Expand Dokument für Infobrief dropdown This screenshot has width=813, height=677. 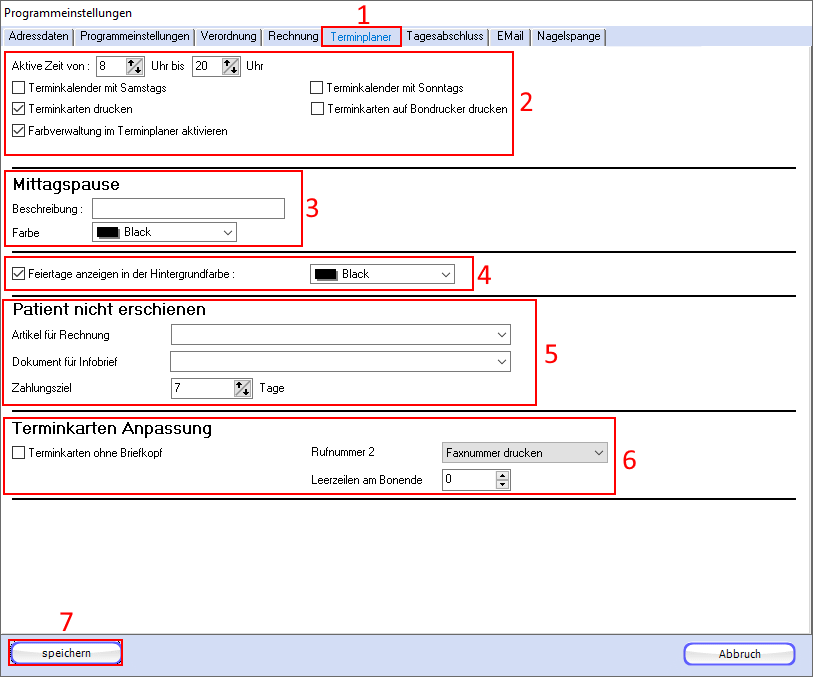[340, 361]
